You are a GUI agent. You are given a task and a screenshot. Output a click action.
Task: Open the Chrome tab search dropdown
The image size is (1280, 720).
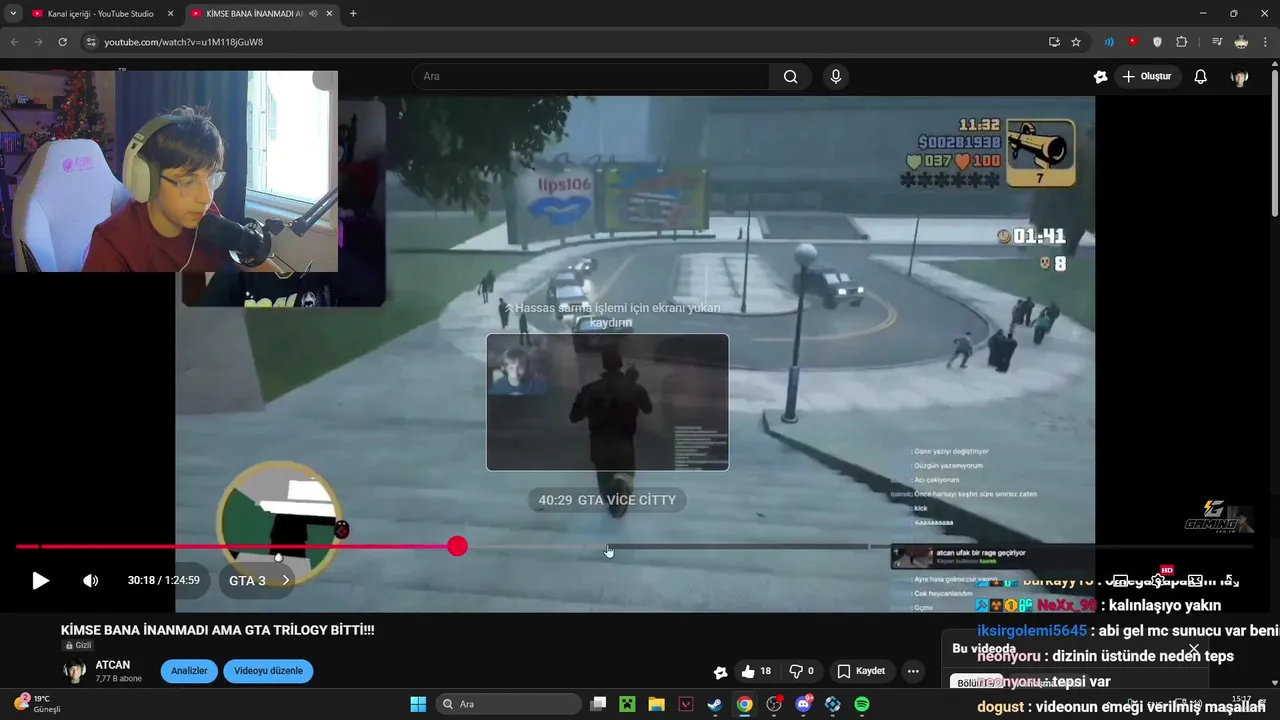point(12,14)
